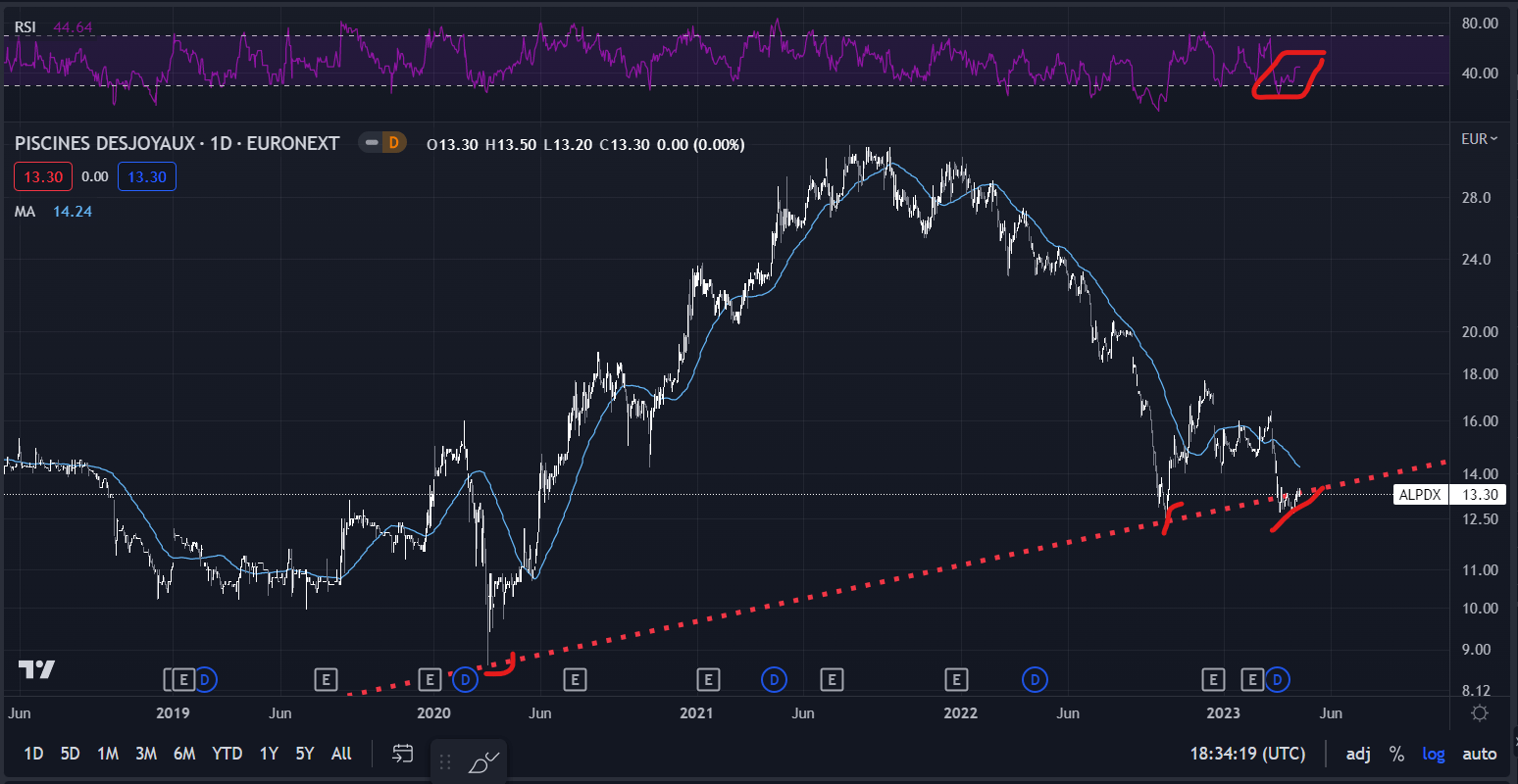This screenshot has height=784, width=1518.
Task: Click the blue 13.30 buy price button
Action: tap(147, 176)
